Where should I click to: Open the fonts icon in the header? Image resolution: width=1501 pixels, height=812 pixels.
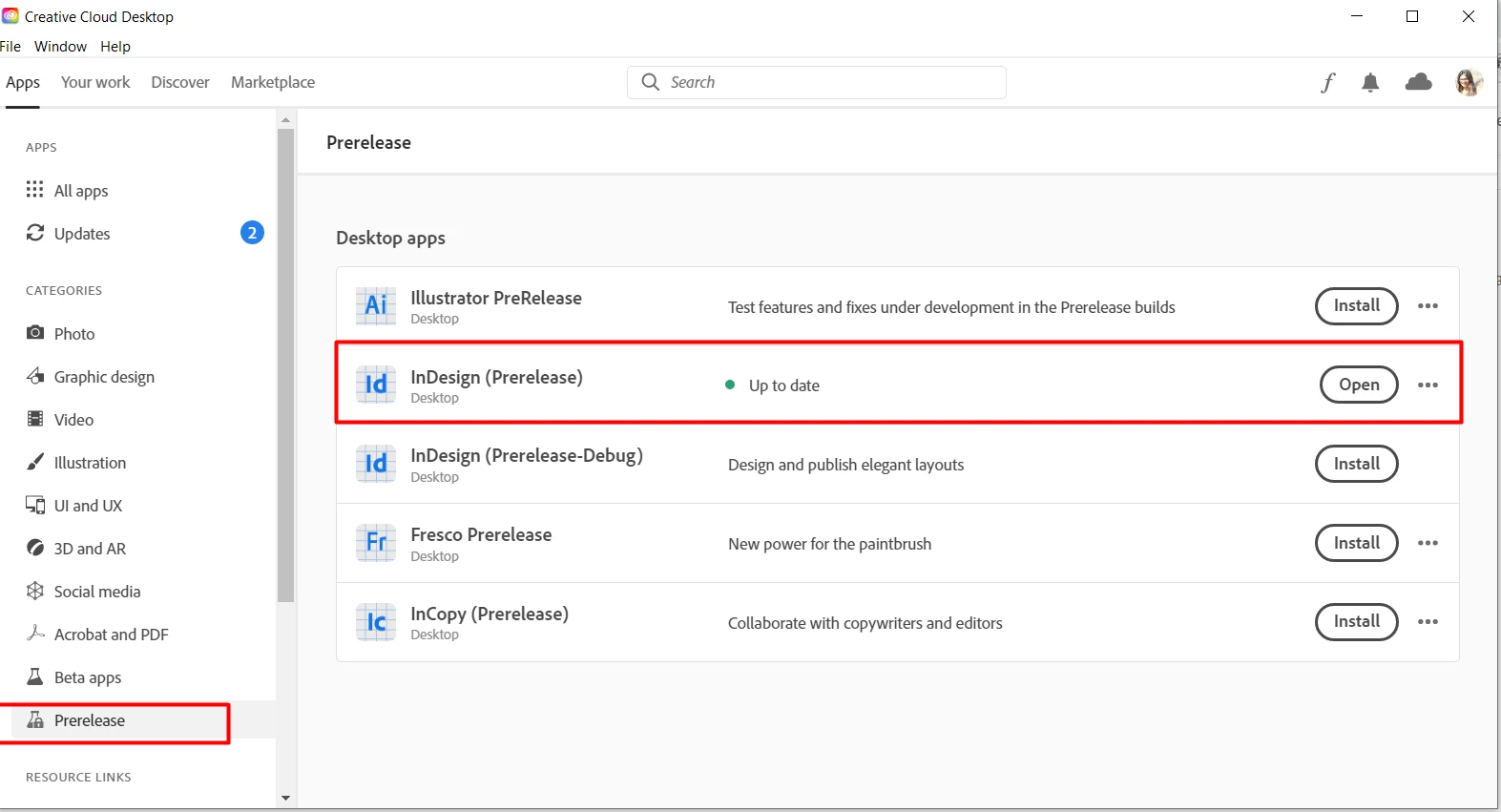pos(1327,83)
